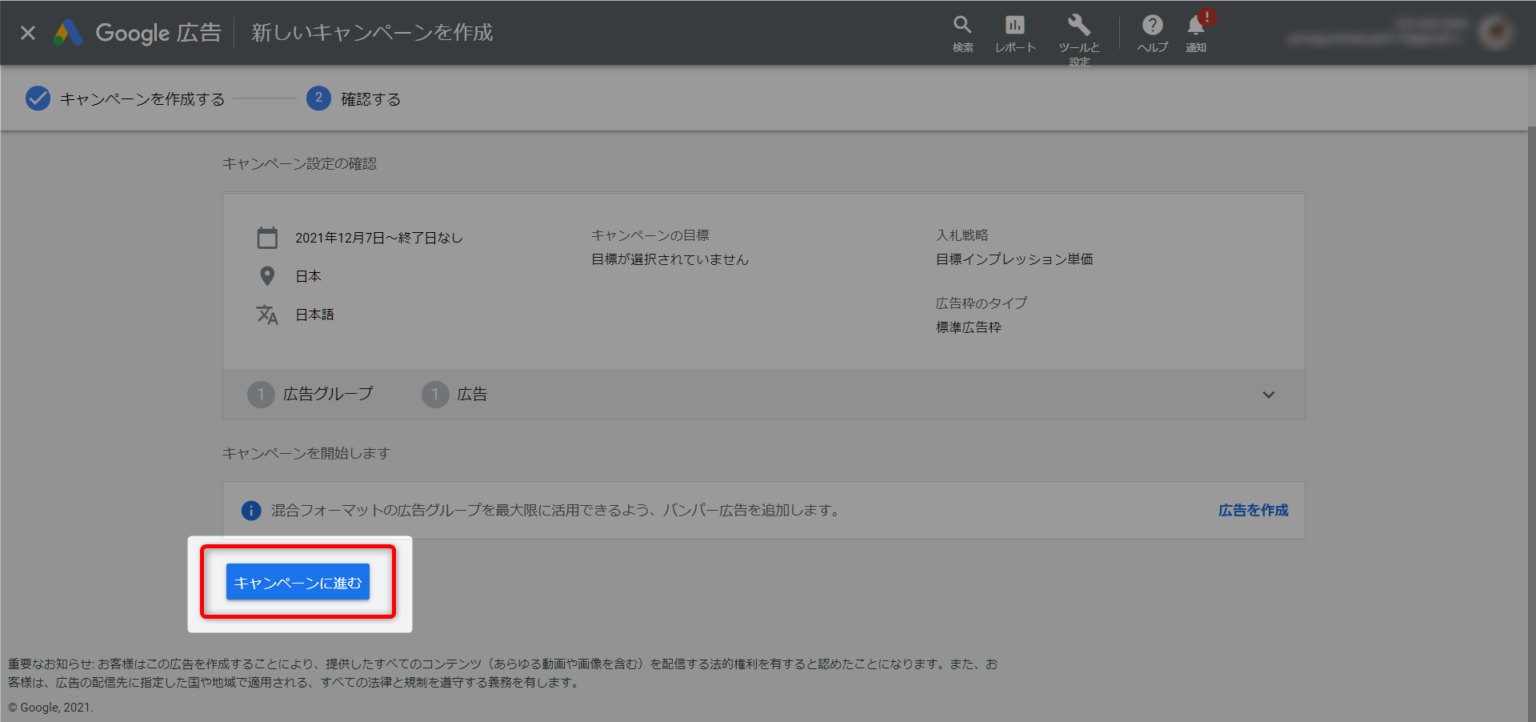Click the translate icon next to 日本語
Viewport: 1536px width, 722px height.
267,314
